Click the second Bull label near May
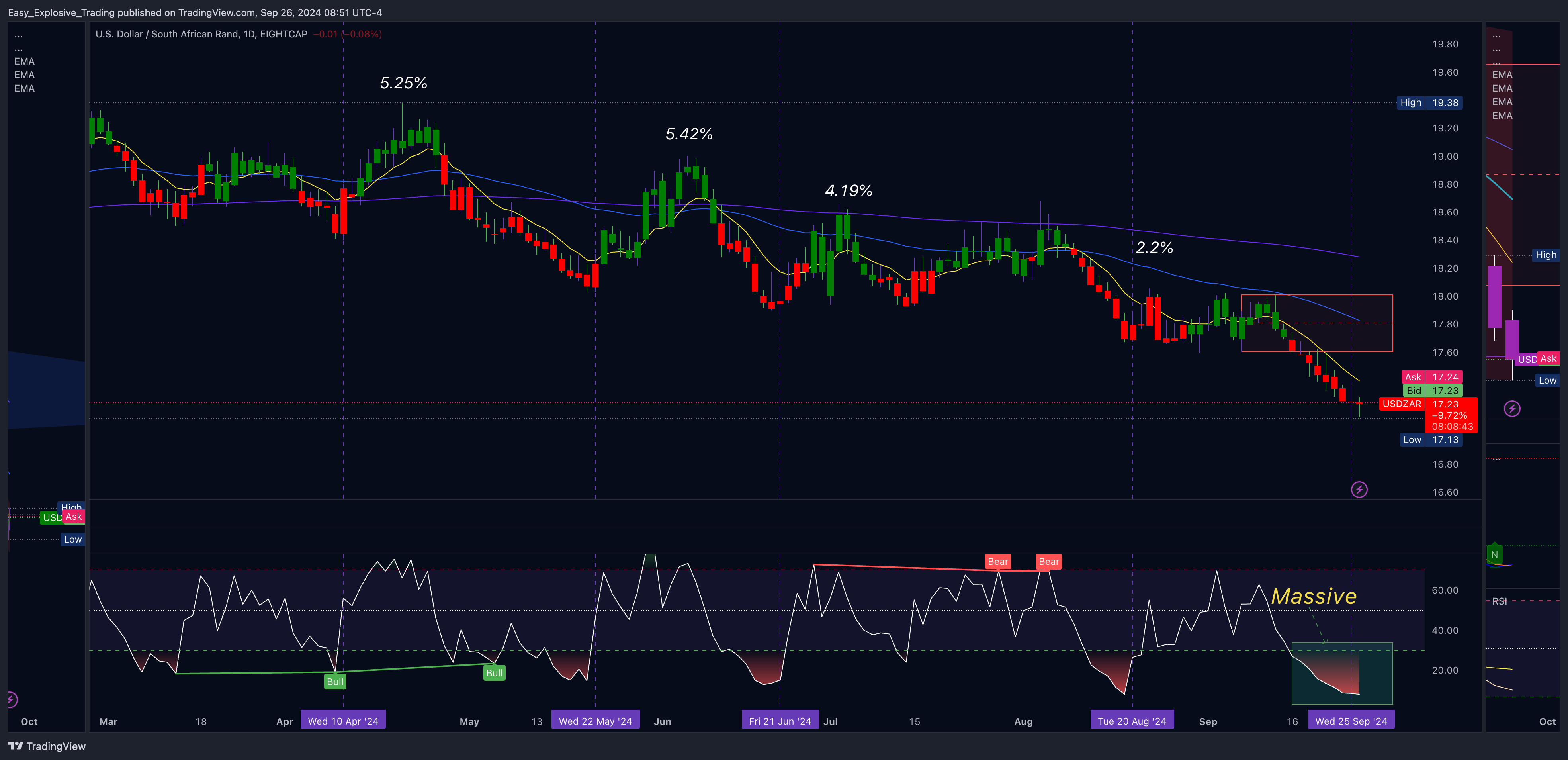1568x760 pixels. click(494, 673)
